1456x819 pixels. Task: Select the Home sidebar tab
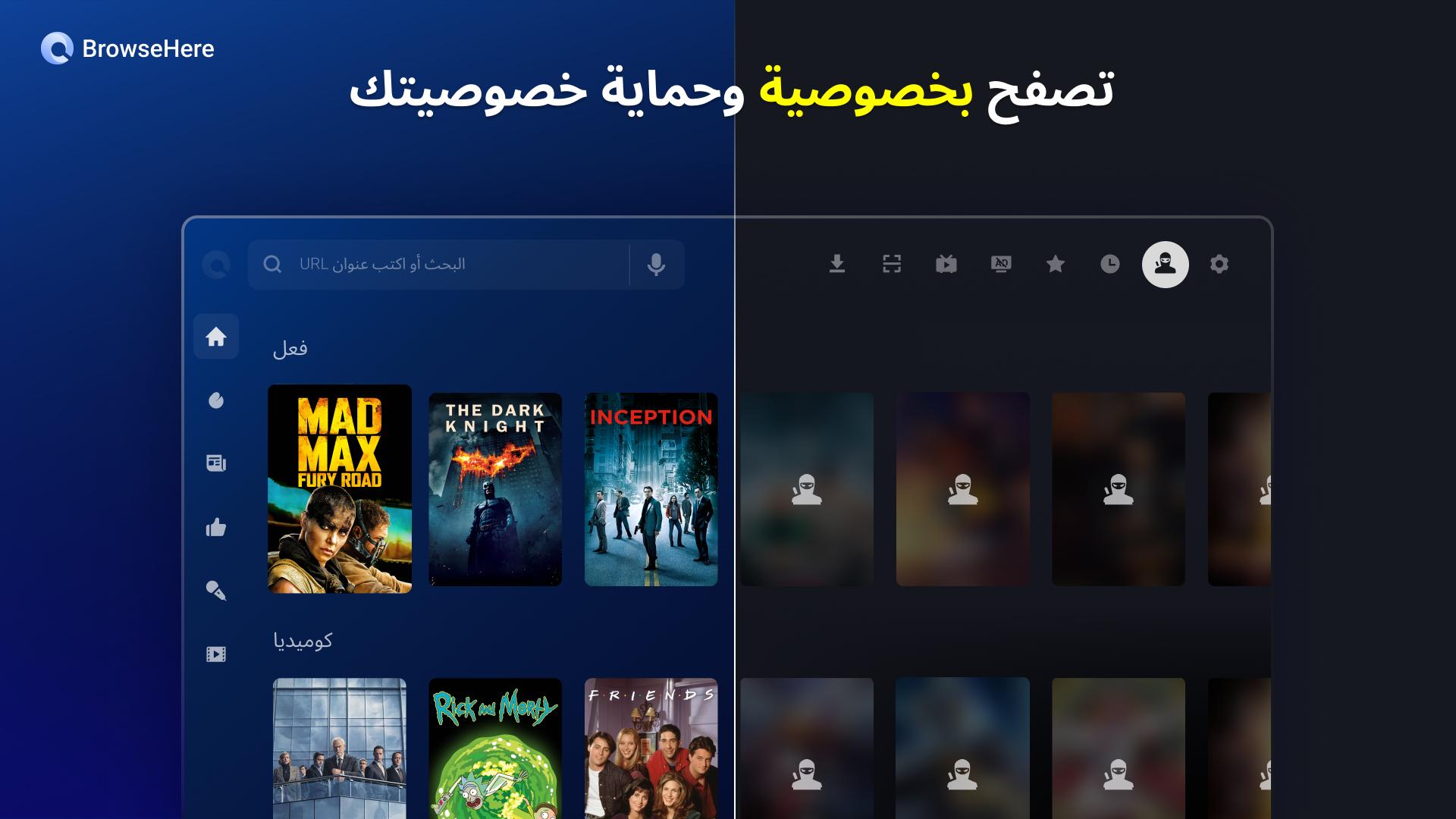click(216, 336)
